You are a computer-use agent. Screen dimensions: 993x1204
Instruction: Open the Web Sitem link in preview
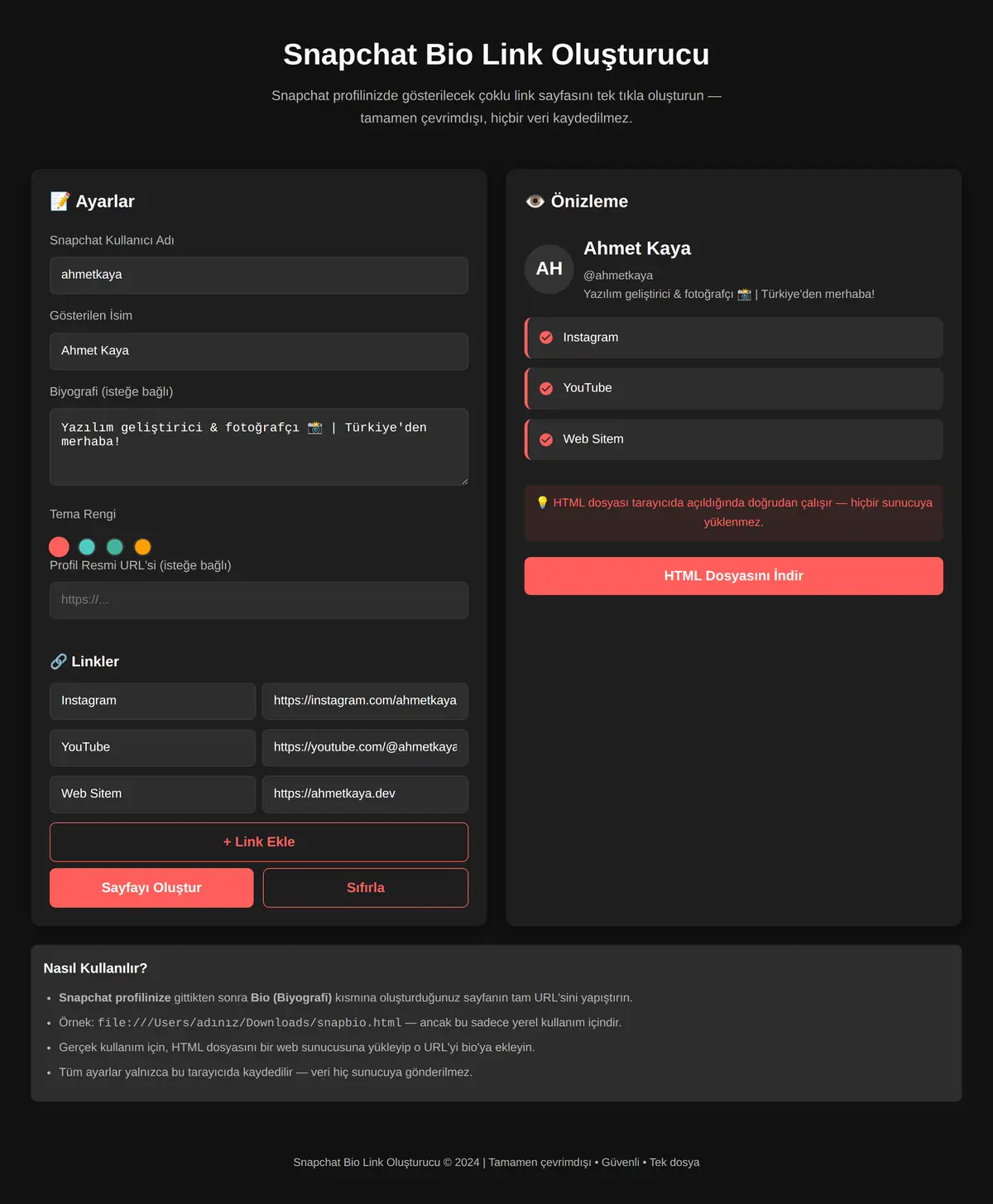coord(734,439)
